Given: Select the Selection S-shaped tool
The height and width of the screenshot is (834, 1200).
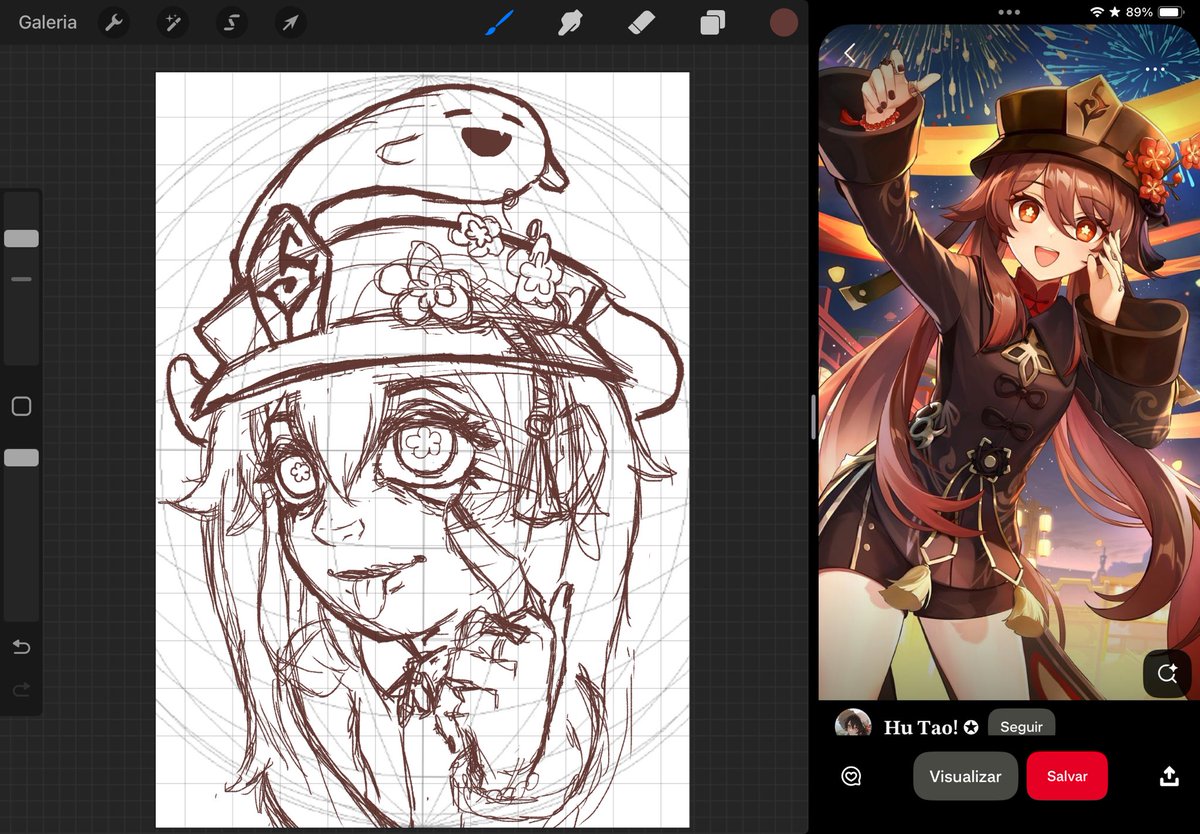Looking at the screenshot, I should (x=232, y=22).
